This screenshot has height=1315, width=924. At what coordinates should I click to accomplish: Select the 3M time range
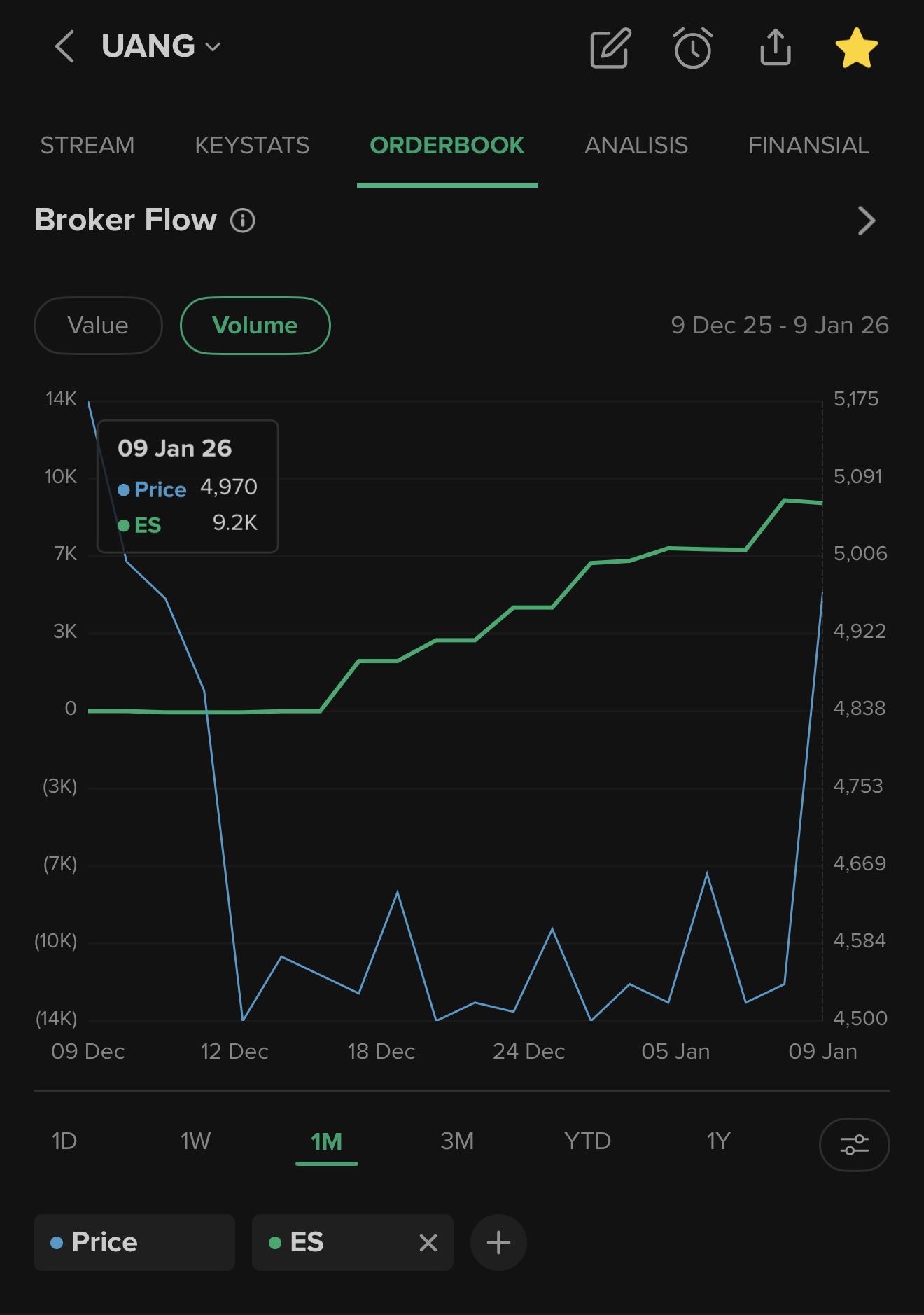[457, 1141]
